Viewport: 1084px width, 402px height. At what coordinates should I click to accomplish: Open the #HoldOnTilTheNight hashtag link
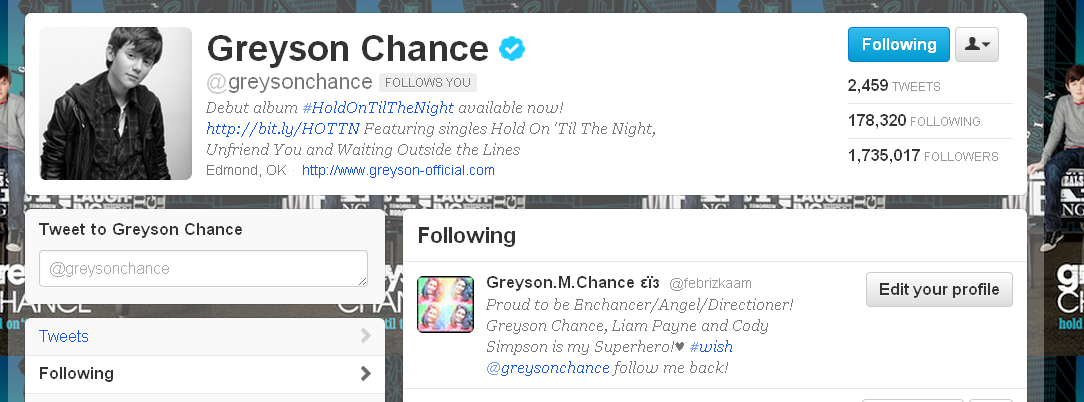pos(378,108)
